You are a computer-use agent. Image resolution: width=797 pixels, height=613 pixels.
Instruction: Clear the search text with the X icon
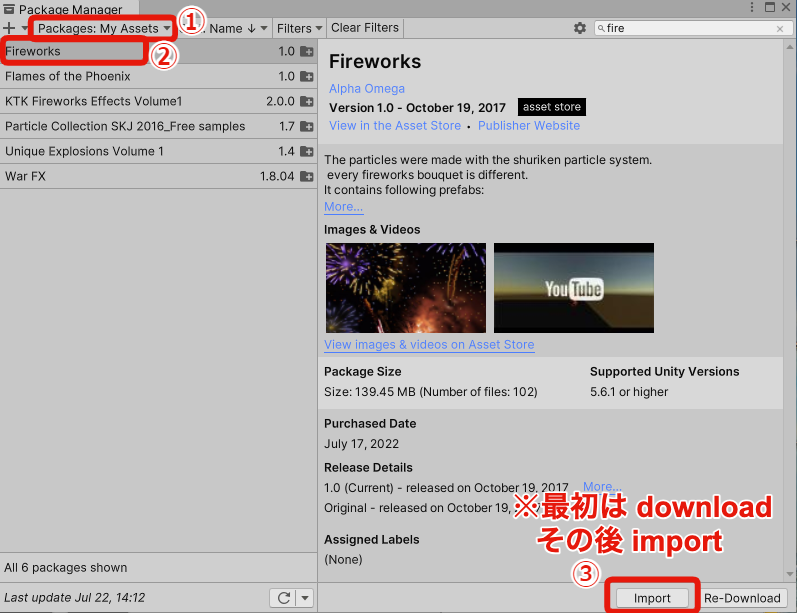[x=780, y=29]
